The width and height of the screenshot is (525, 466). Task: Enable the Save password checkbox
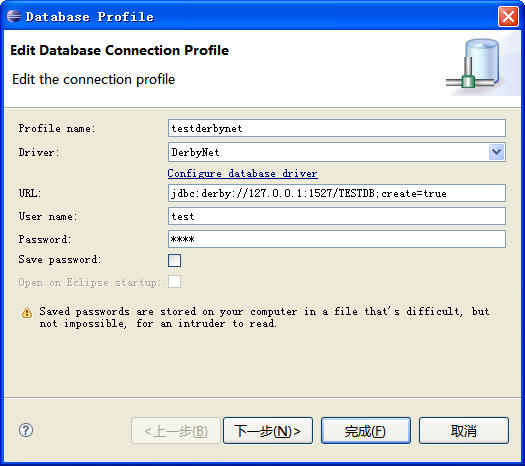click(x=174, y=260)
